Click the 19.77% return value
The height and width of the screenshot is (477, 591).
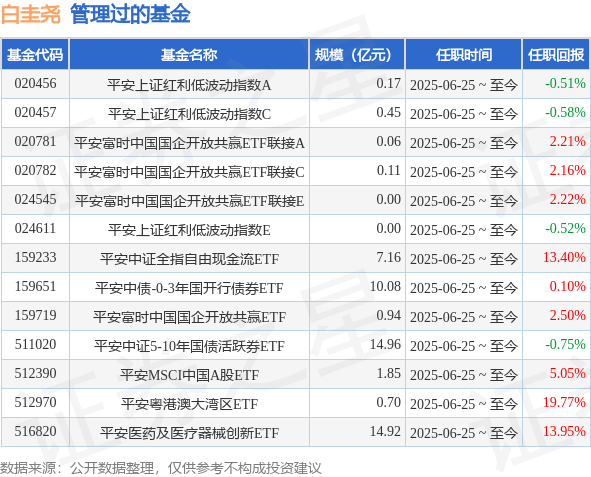564,402
